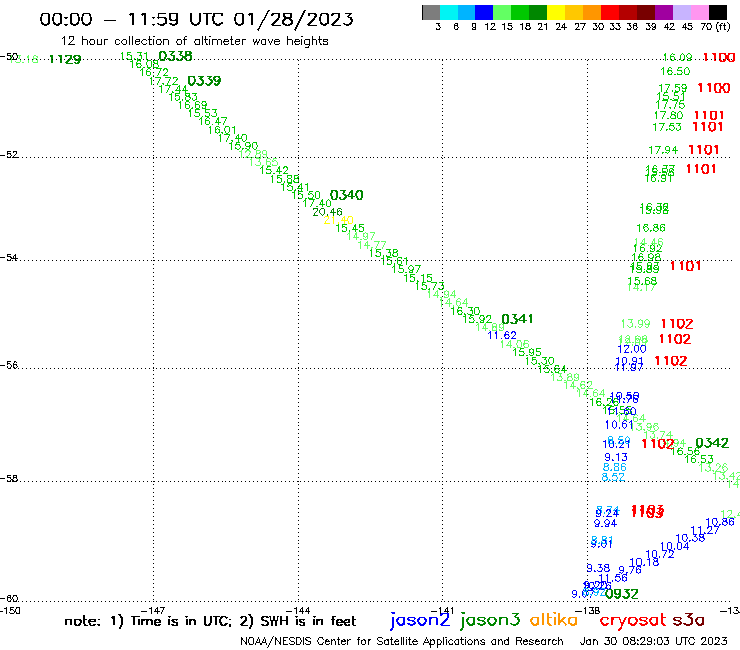Click the 'altika' satellite legend label
740x650 pixels.
554,619
